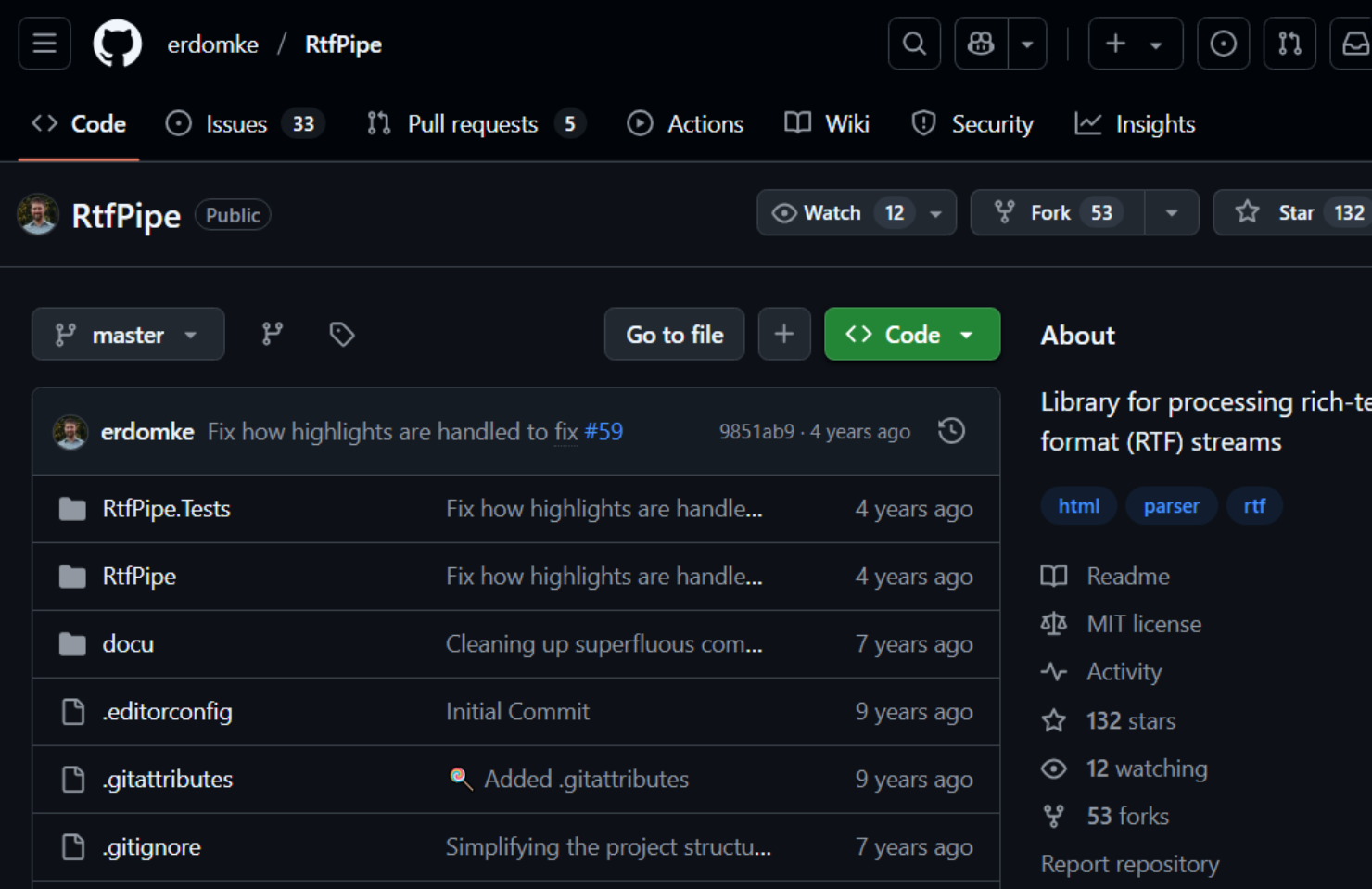
Task: Open the search magnifier button
Action: tap(914, 44)
